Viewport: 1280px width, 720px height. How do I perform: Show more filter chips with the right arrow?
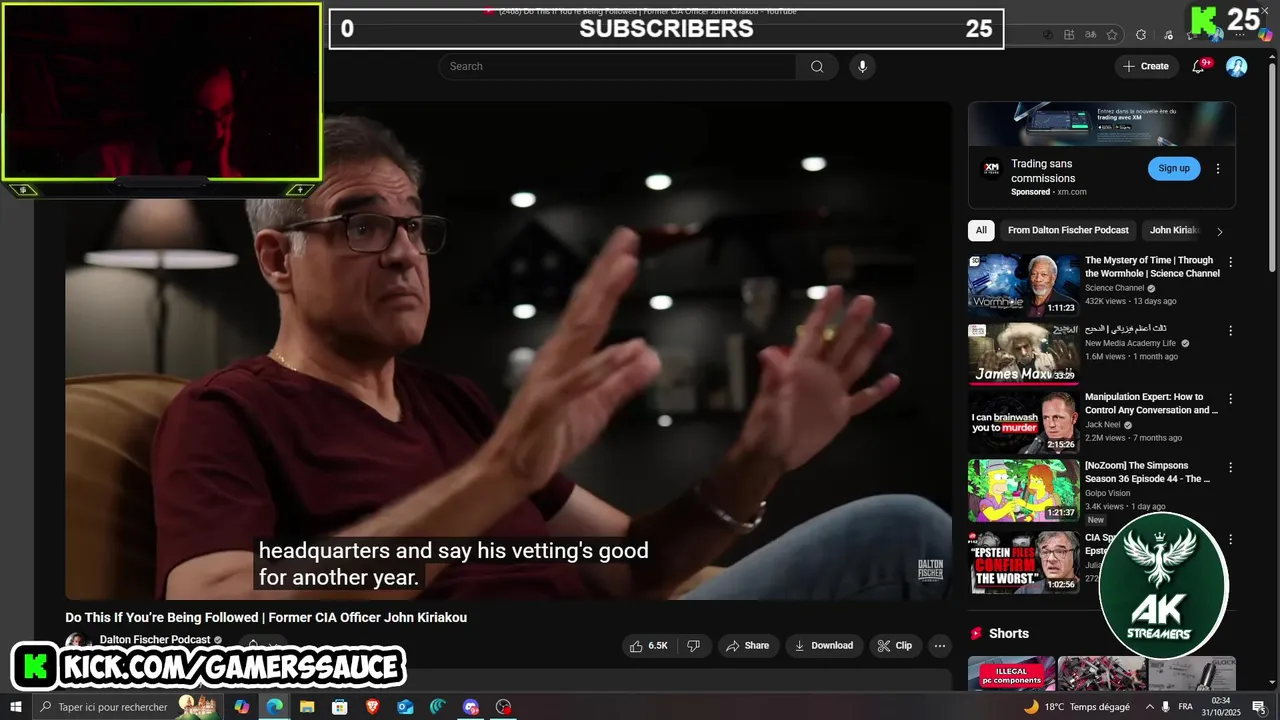coord(1219,231)
